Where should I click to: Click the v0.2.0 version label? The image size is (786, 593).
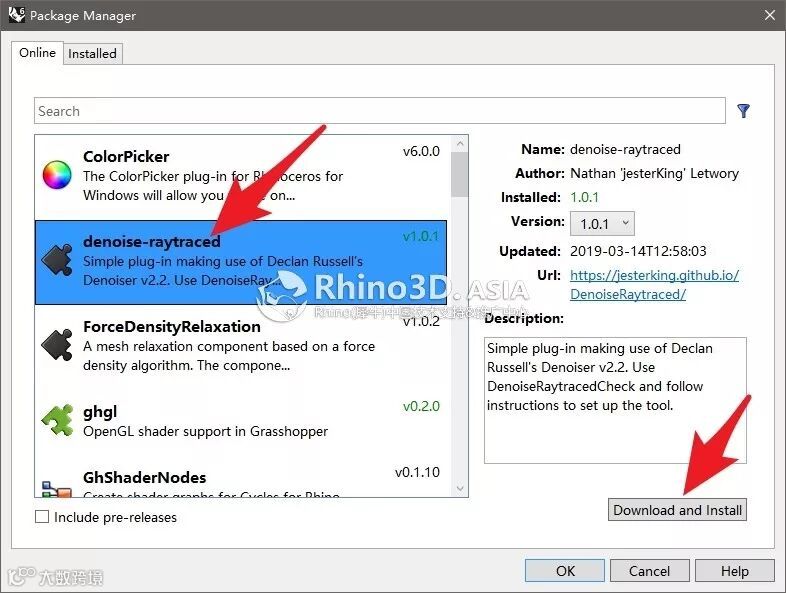coord(421,406)
